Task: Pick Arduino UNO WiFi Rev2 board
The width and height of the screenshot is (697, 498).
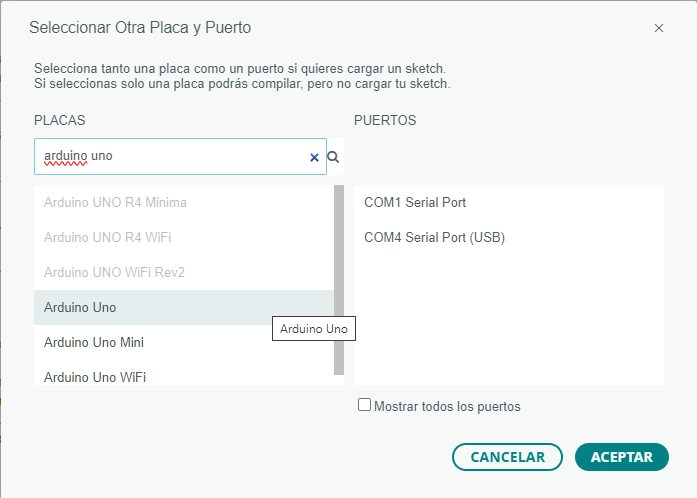Action: pos(114,272)
